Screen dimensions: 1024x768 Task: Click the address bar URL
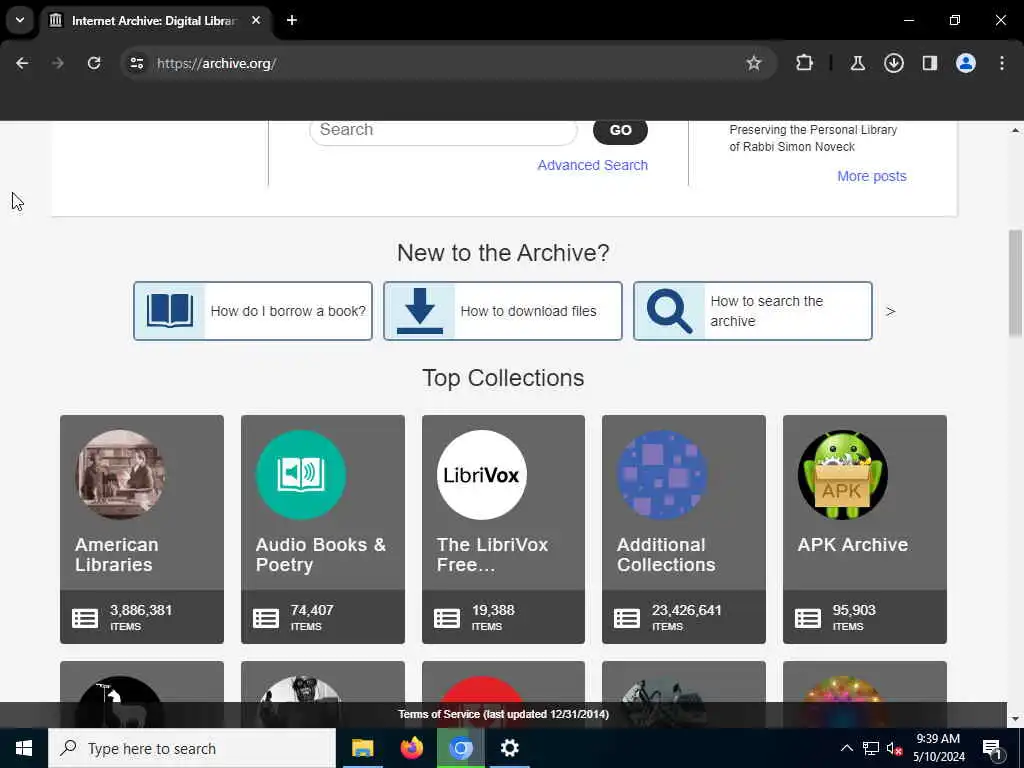coord(217,63)
